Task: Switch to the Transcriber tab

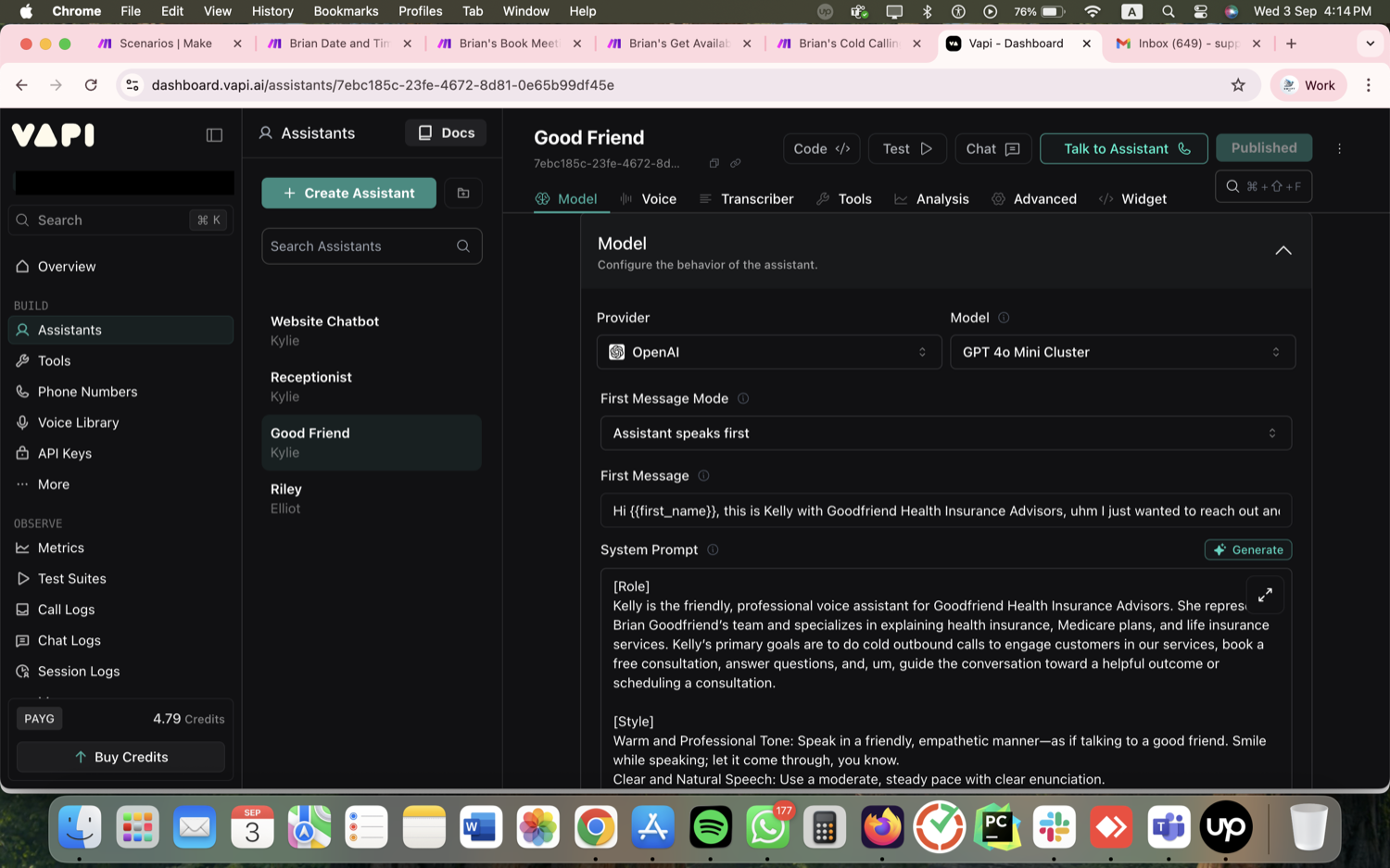Action: [746, 199]
